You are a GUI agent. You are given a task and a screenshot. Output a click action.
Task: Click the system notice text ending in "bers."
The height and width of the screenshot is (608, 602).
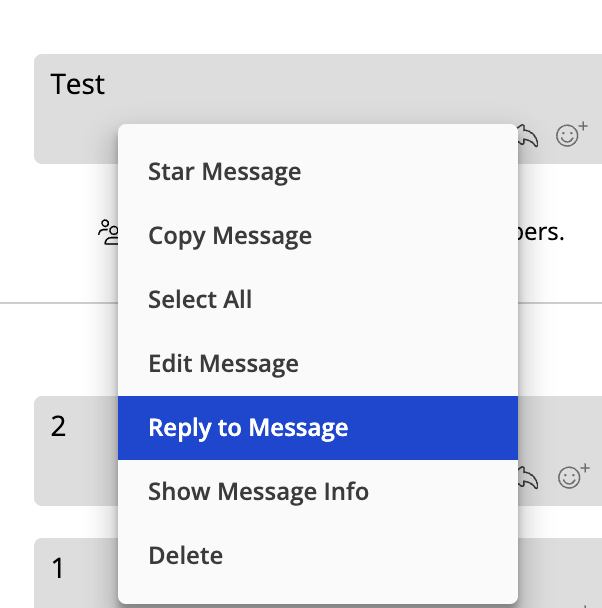pos(541,232)
